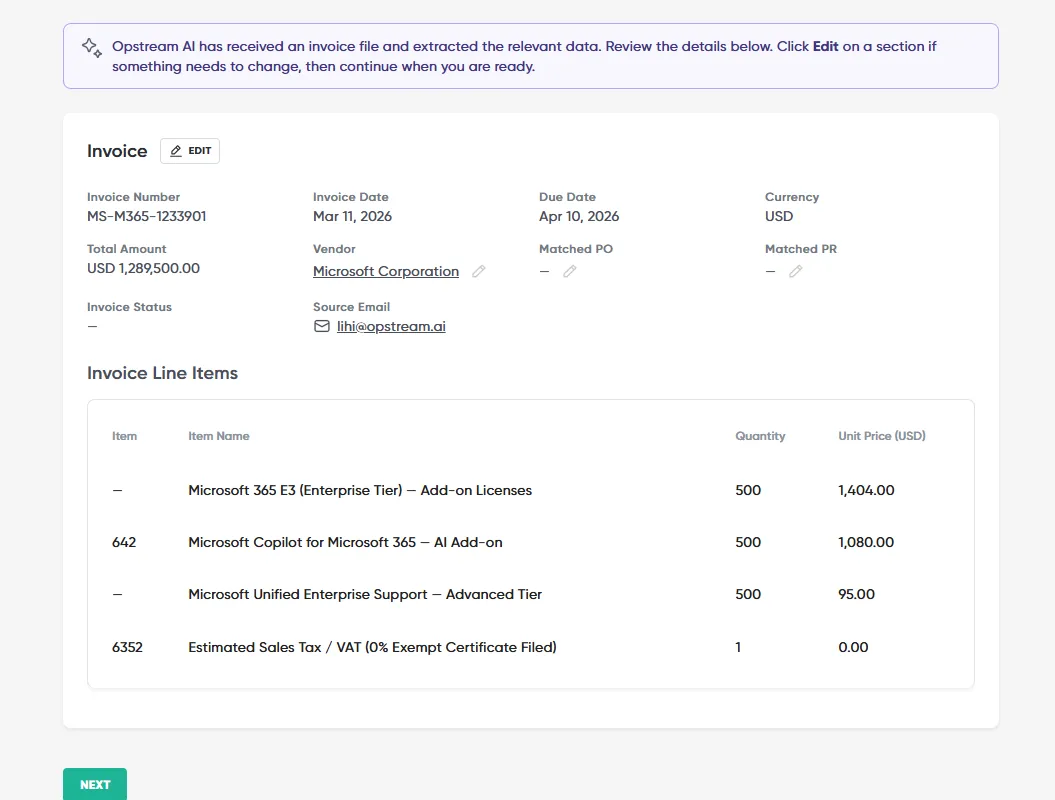This screenshot has width=1055, height=800.
Task: Click the envelope icon by Source Email
Action: [322, 326]
